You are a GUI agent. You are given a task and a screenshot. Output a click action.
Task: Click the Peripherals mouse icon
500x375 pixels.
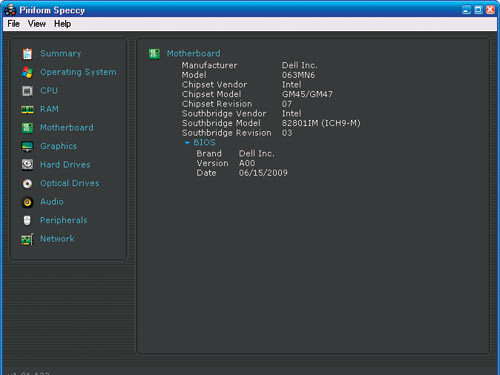click(x=27, y=220)
